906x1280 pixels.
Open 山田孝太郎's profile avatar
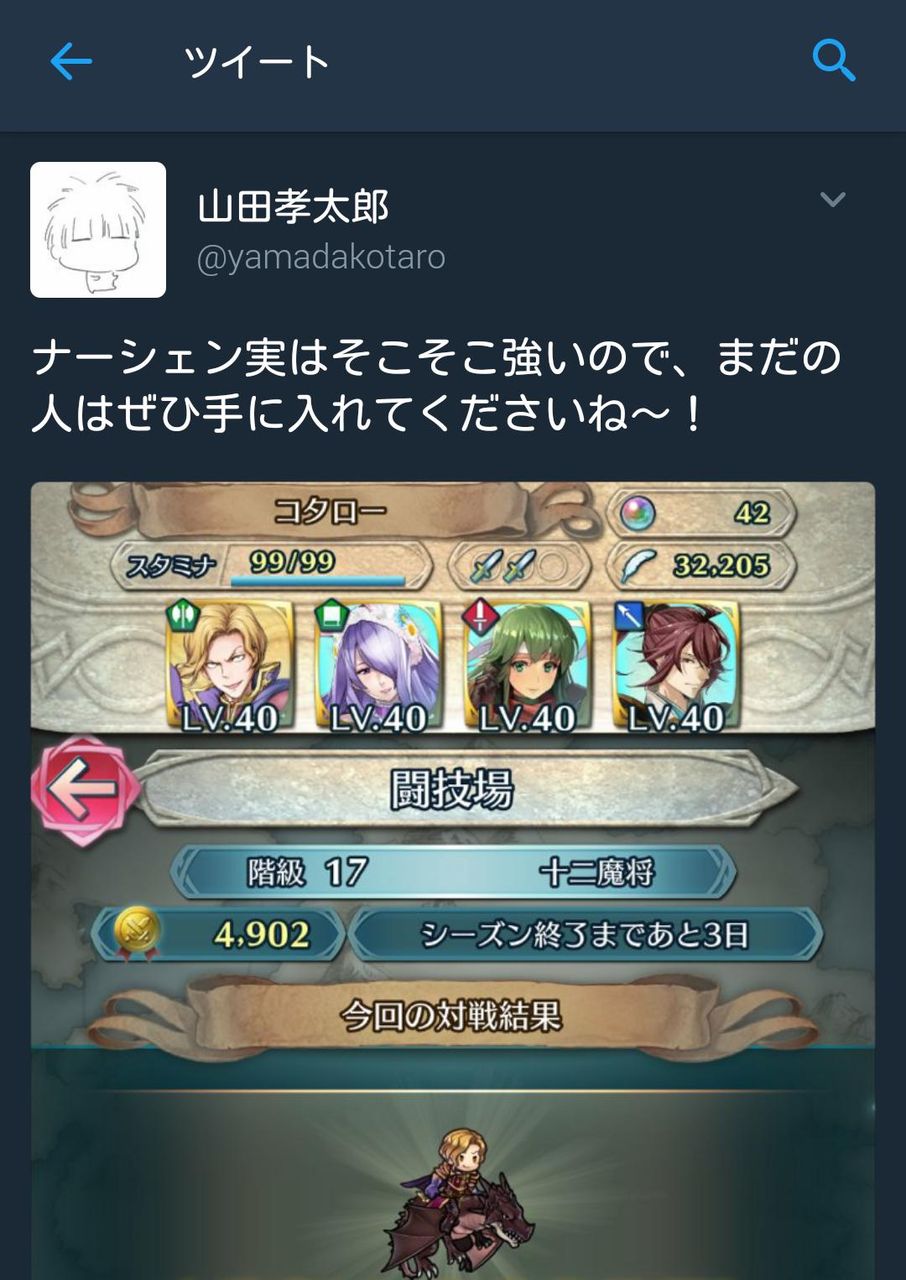pyautogui.click(x=98, y=230)
